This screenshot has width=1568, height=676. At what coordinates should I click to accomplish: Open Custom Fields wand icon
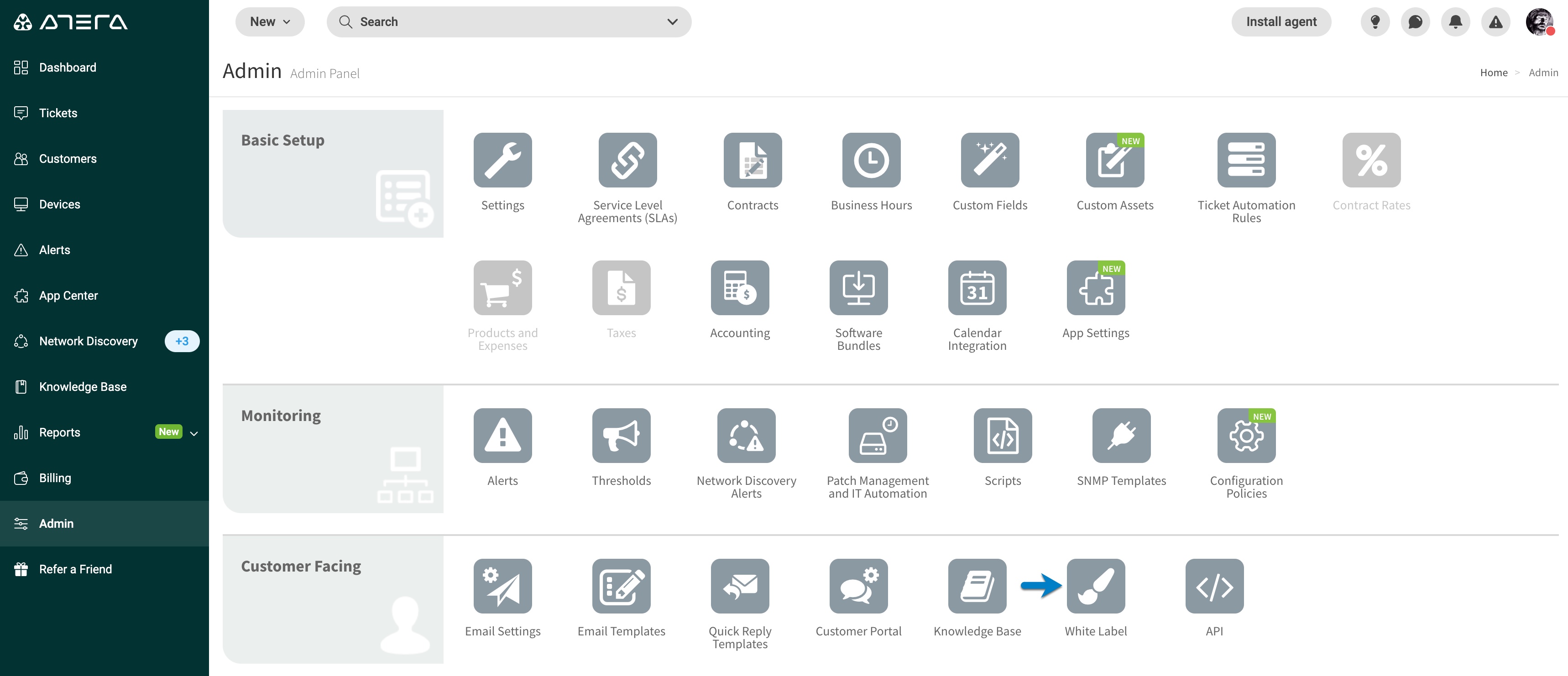[990, 160]
